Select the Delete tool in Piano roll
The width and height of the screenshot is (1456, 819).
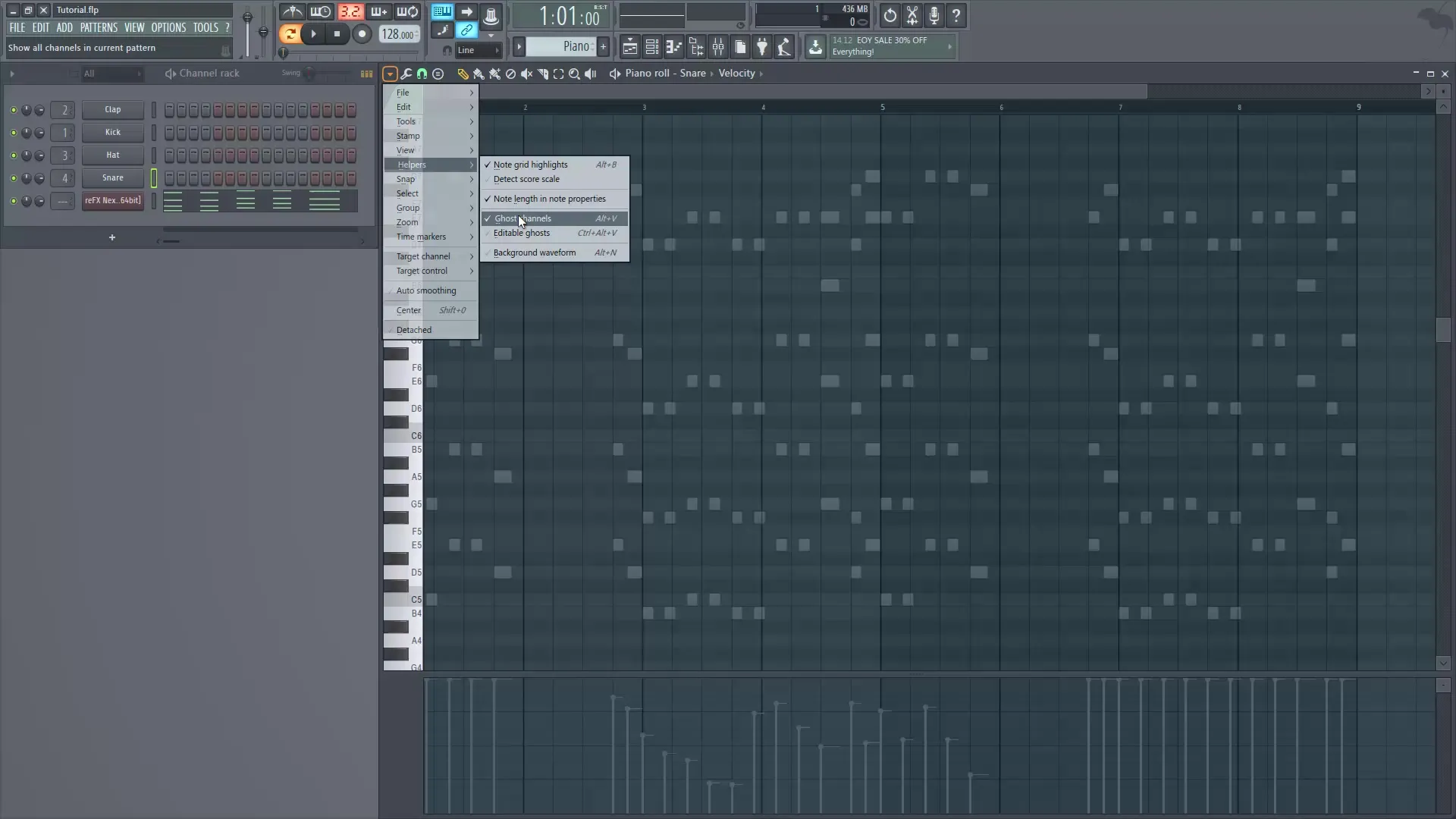click(510, 74)
